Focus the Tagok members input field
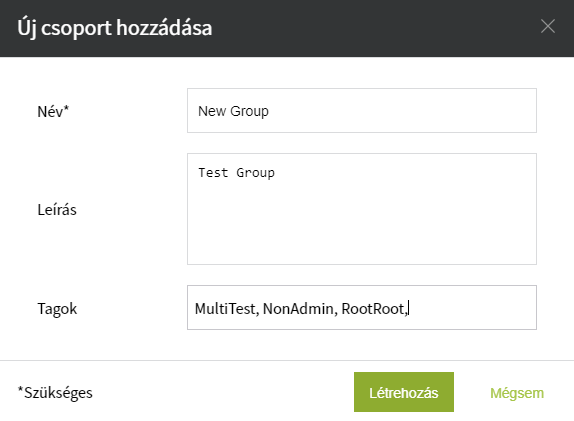Viewport: 574px width, 421px height. point(362,308)
